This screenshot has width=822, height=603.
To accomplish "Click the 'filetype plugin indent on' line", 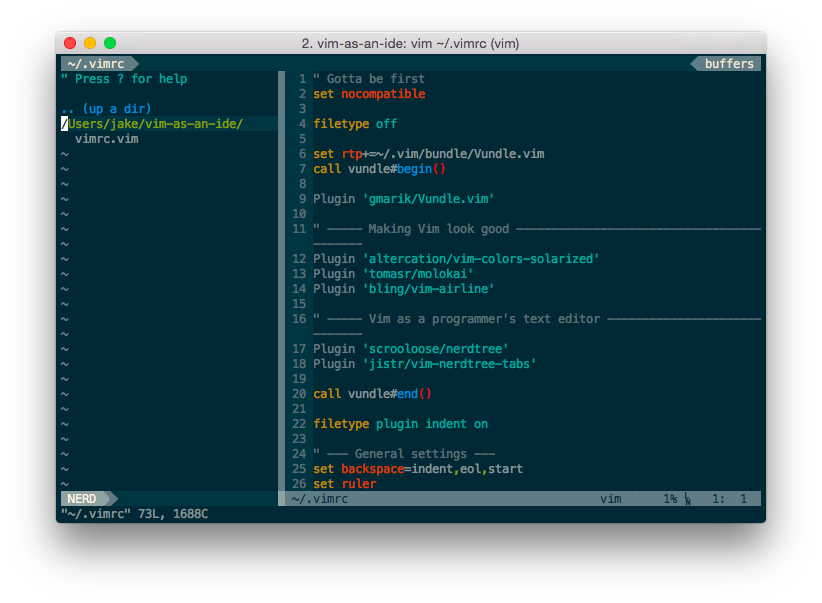I will [x=401, y=424].
